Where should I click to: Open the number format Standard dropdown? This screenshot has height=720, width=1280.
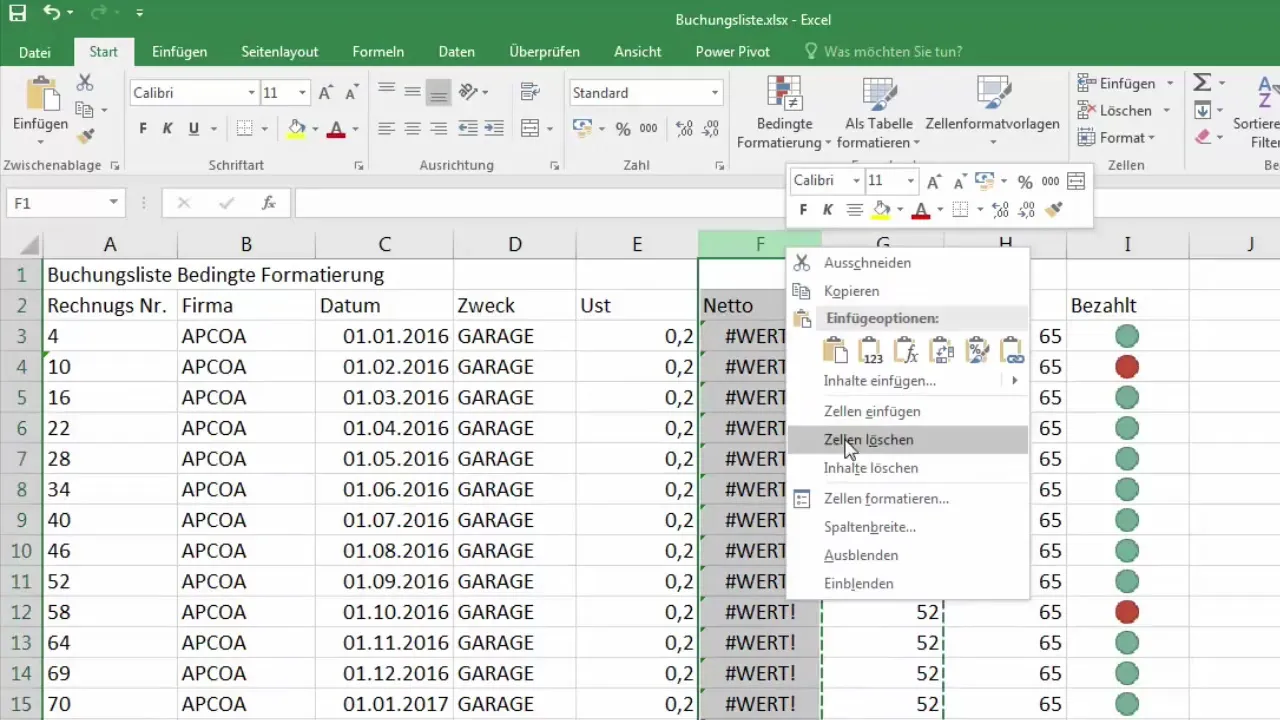coord(714,93)
